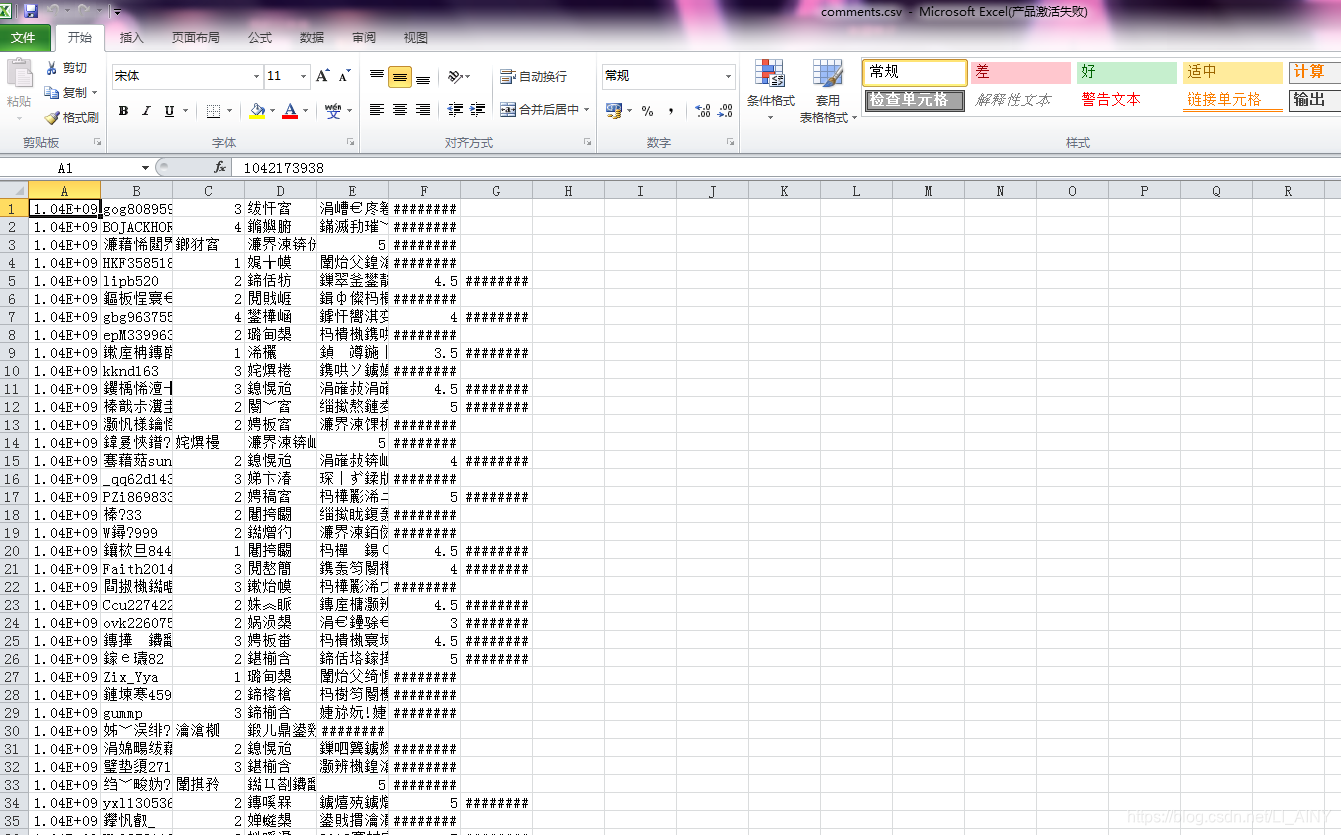Viewport: 1341px width, 835px height.
Task: Apply the 差 (Bad) cell style
Action: pos(1021,72)
